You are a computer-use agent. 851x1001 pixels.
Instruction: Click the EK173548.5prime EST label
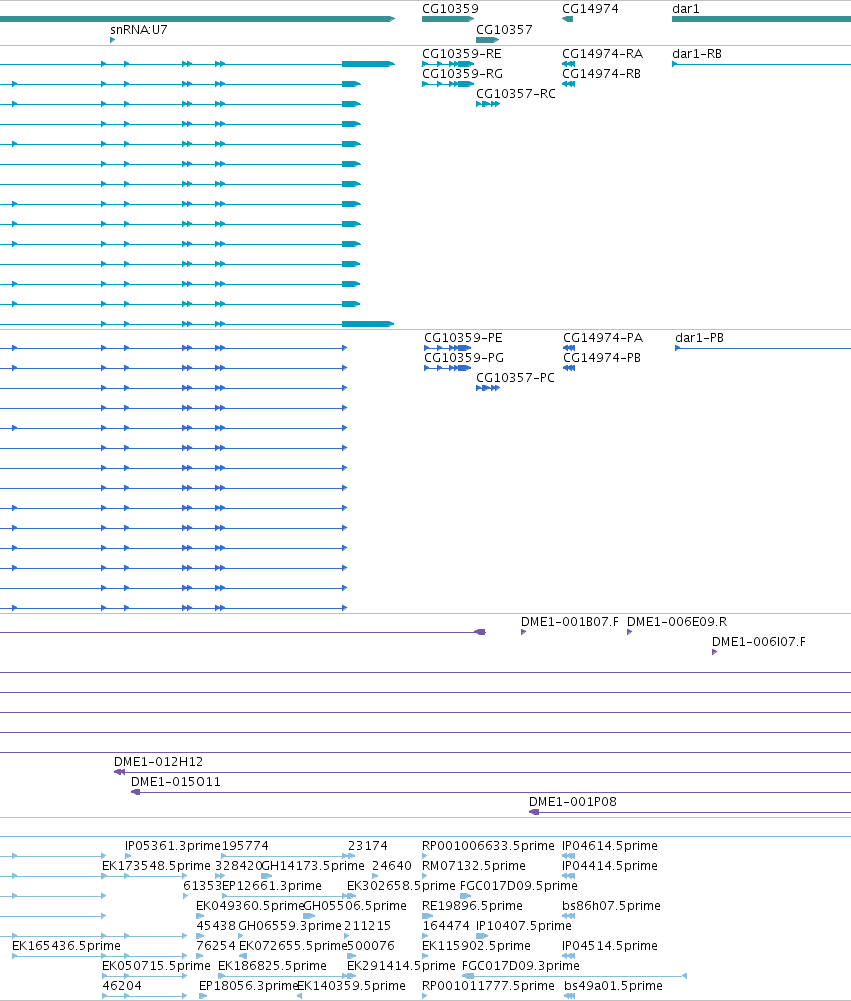pyautogui.click(x=156, y=866)
